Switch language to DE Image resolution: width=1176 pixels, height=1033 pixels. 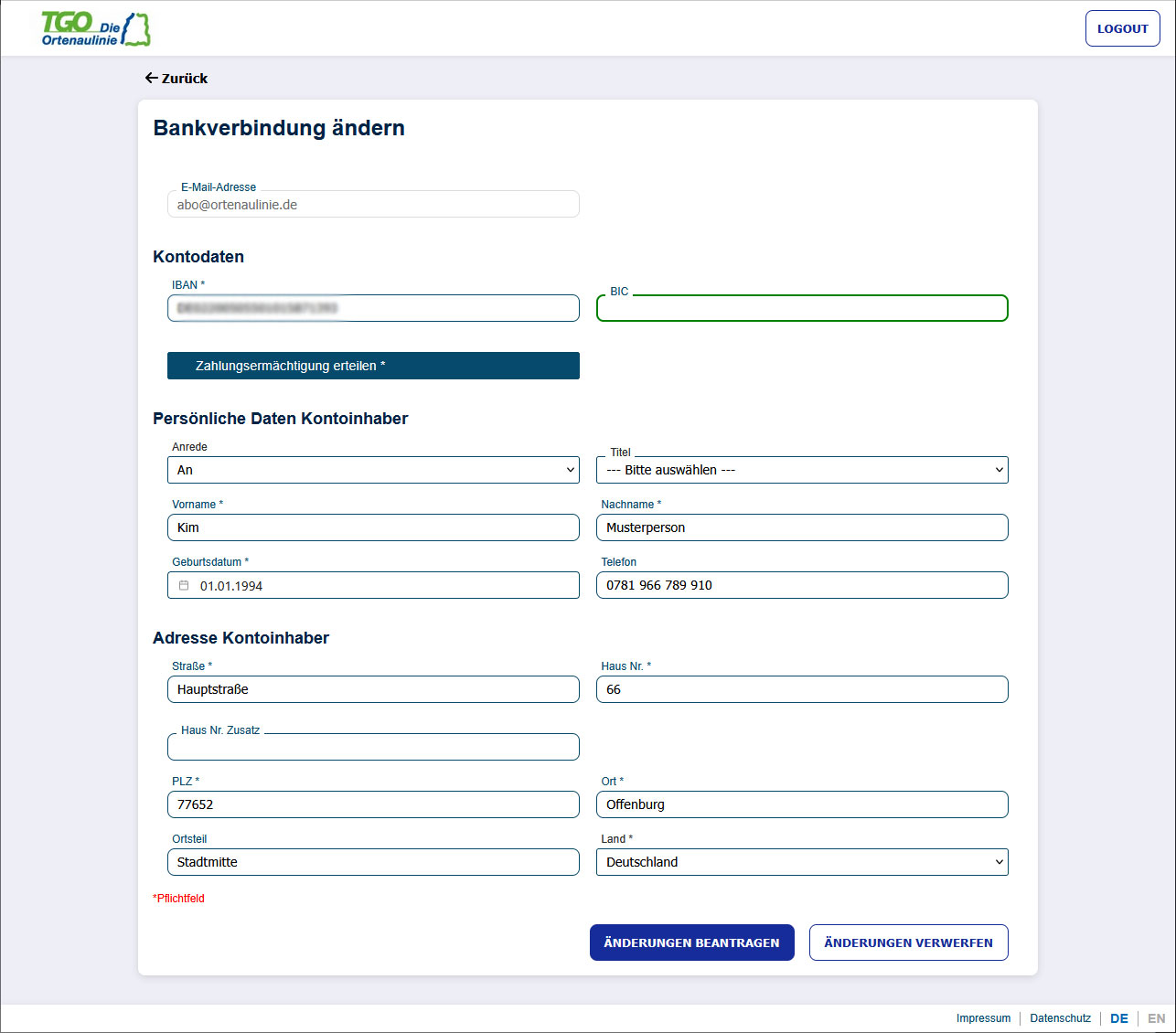[x=1118, y=1018]
